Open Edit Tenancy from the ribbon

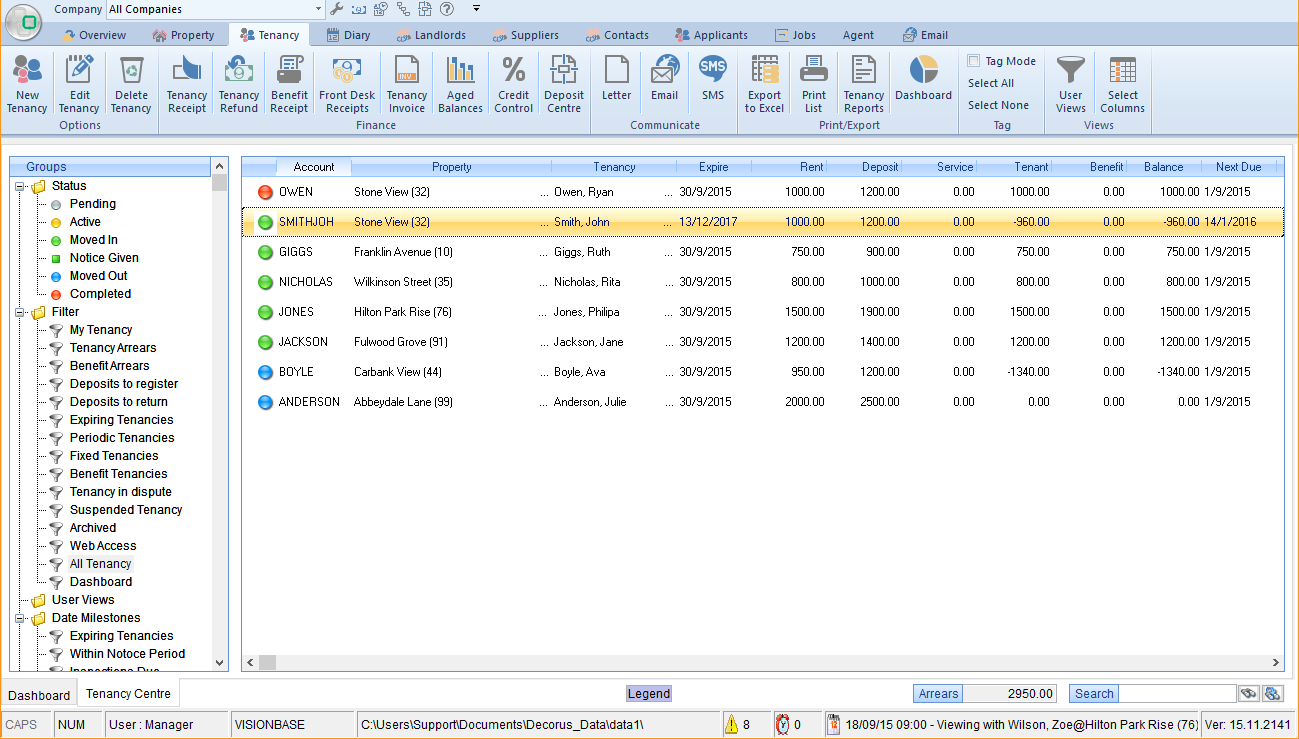(79, 84)
